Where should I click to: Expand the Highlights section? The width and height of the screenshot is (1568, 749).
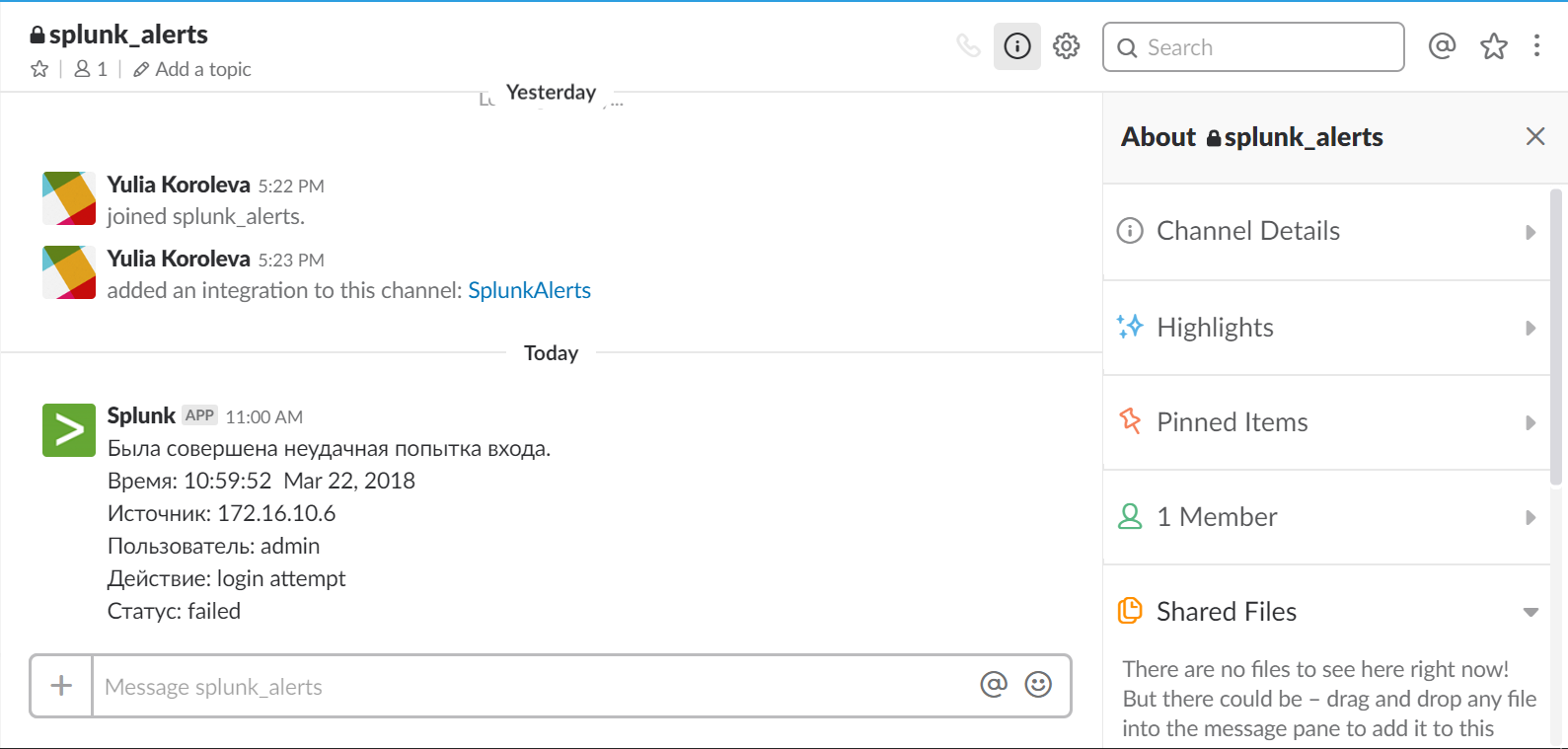(1325, 328)
